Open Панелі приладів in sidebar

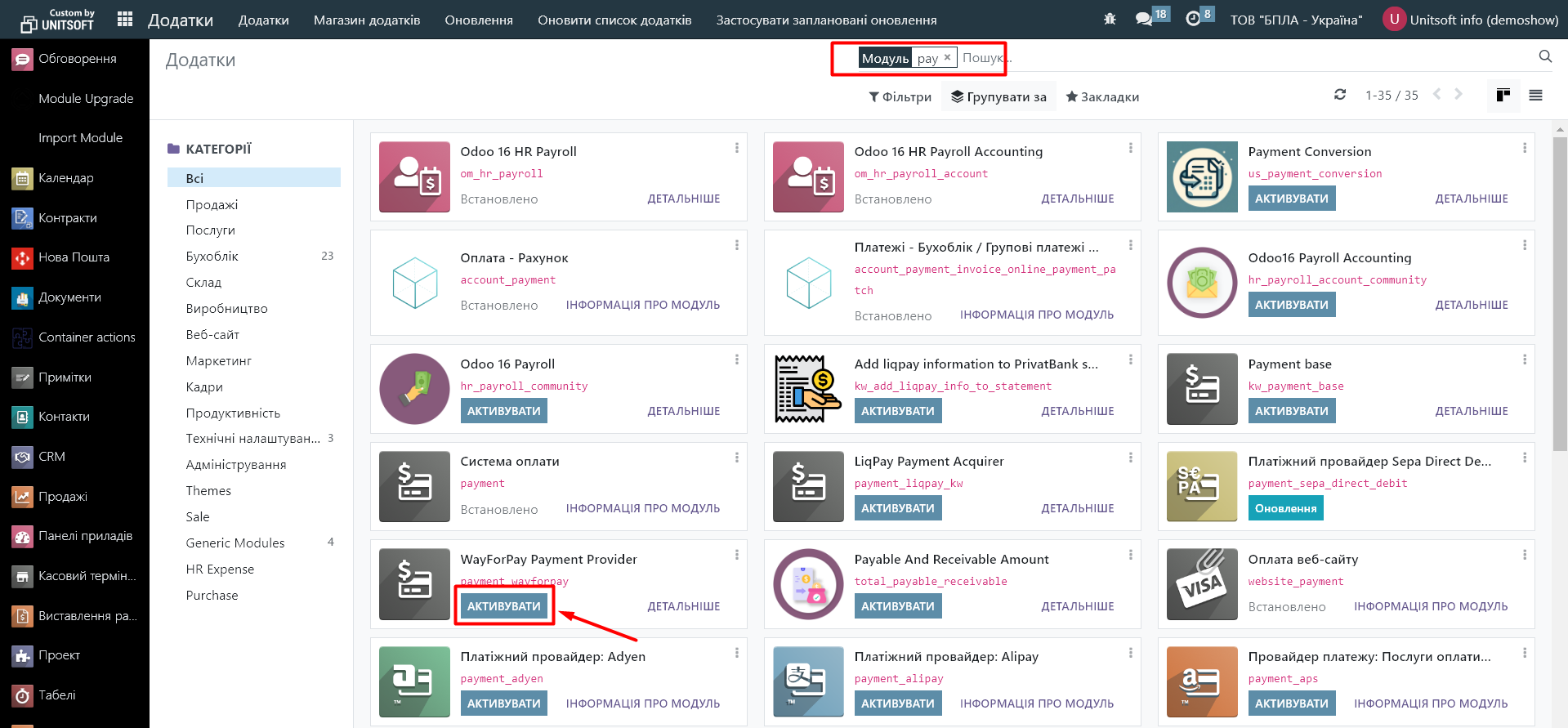point(74,536)
